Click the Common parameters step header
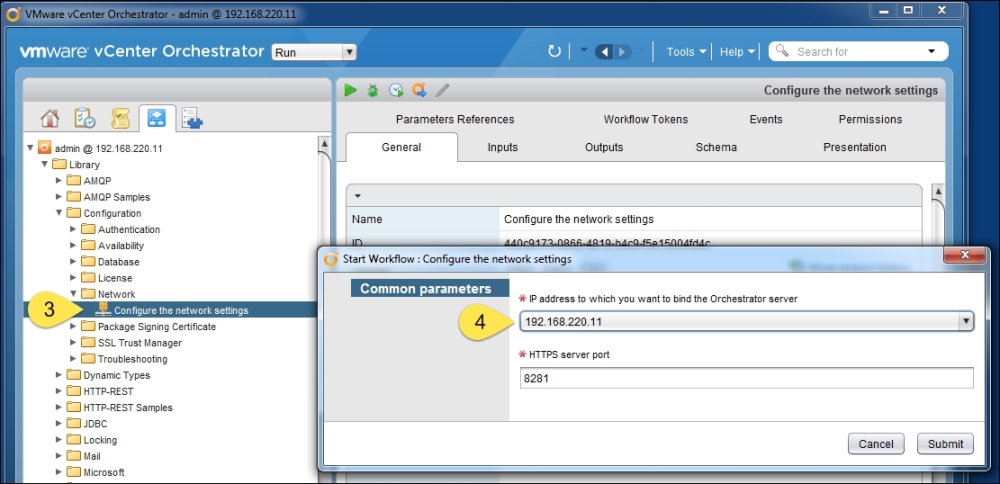Image resolution: width=1000 pixels, height=484 pixels. click(430, 288)
